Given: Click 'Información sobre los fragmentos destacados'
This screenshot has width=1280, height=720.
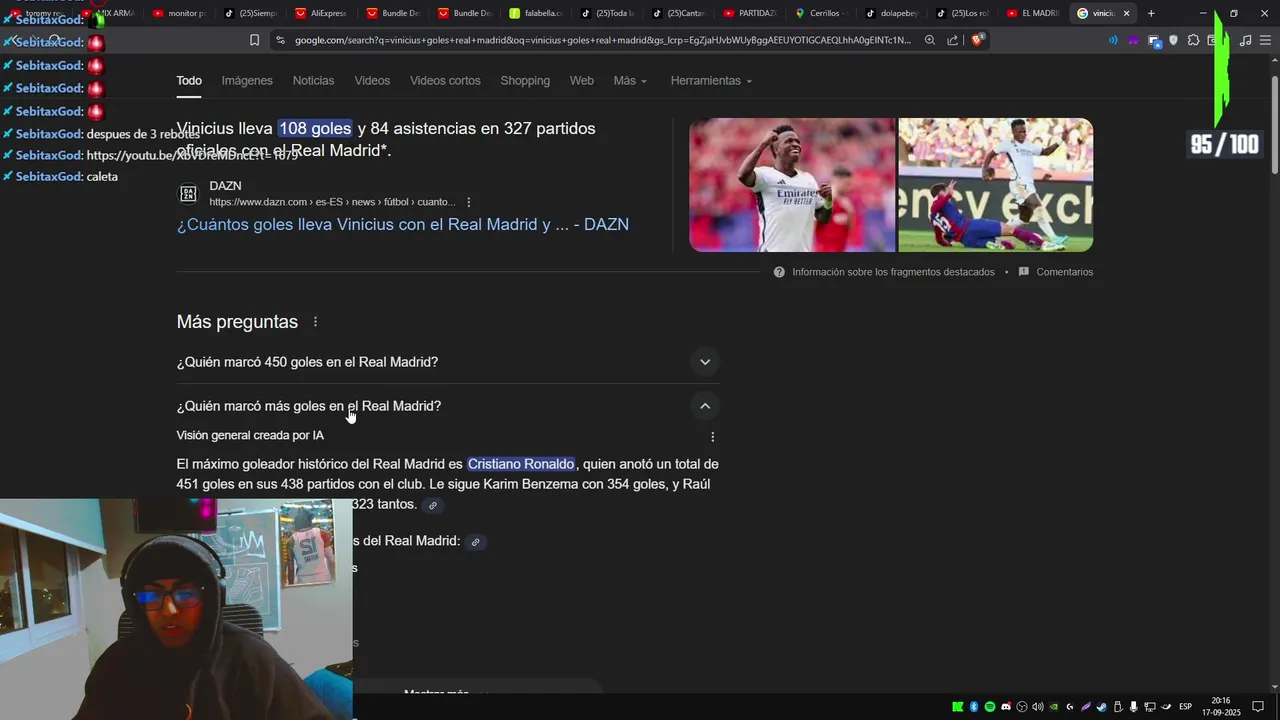Looking at the screenshot, I should [x=893, y=272].
